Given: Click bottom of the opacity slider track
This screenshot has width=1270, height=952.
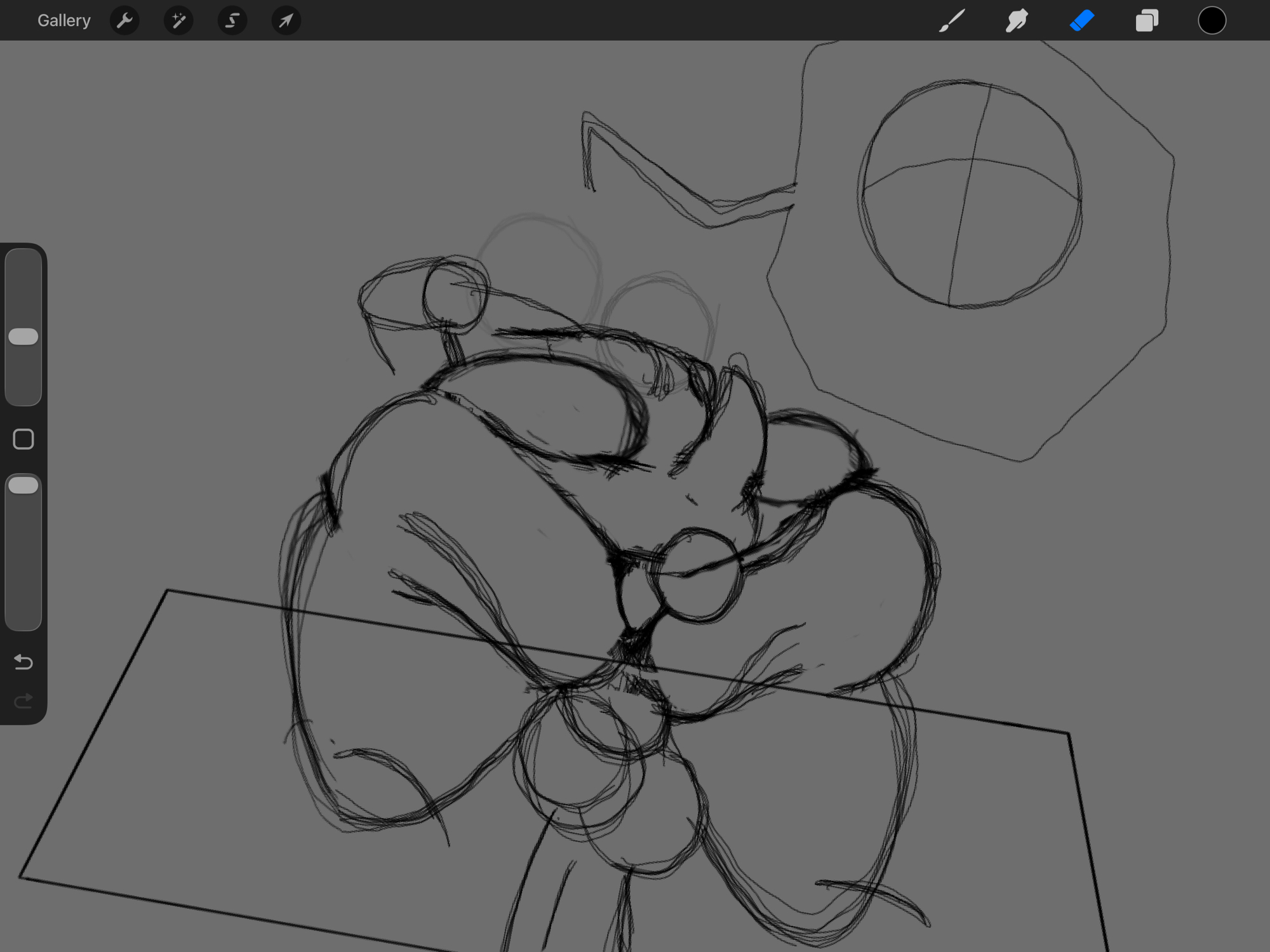Looking at the screenshot, I should [x=23, y=619].
